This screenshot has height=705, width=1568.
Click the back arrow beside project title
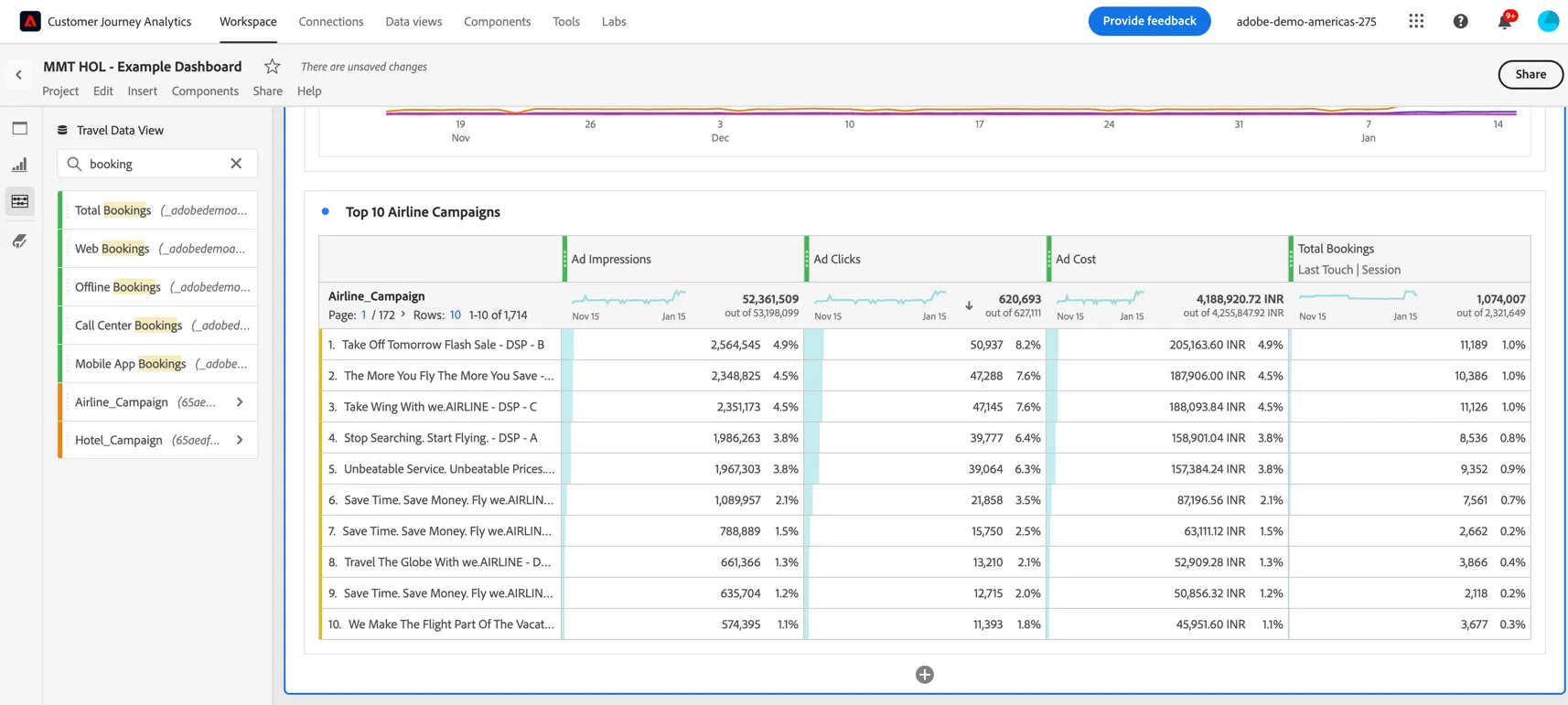tap(18, 75)
